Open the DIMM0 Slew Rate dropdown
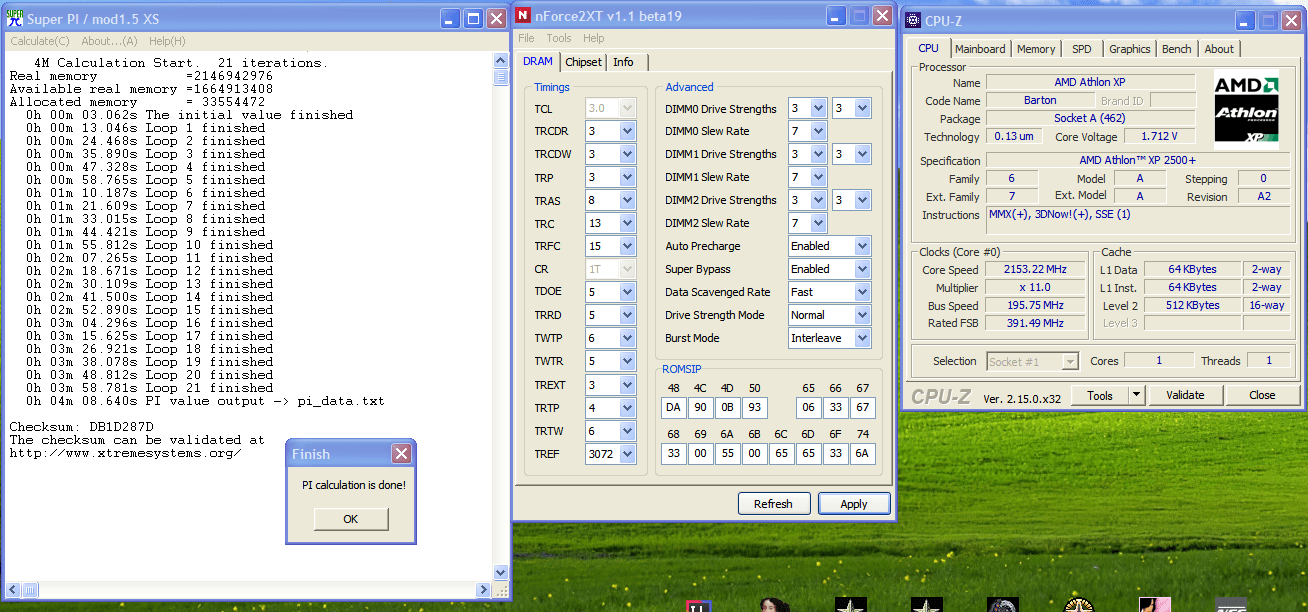This screenshot has height=612, width=1308. [818, 131]
